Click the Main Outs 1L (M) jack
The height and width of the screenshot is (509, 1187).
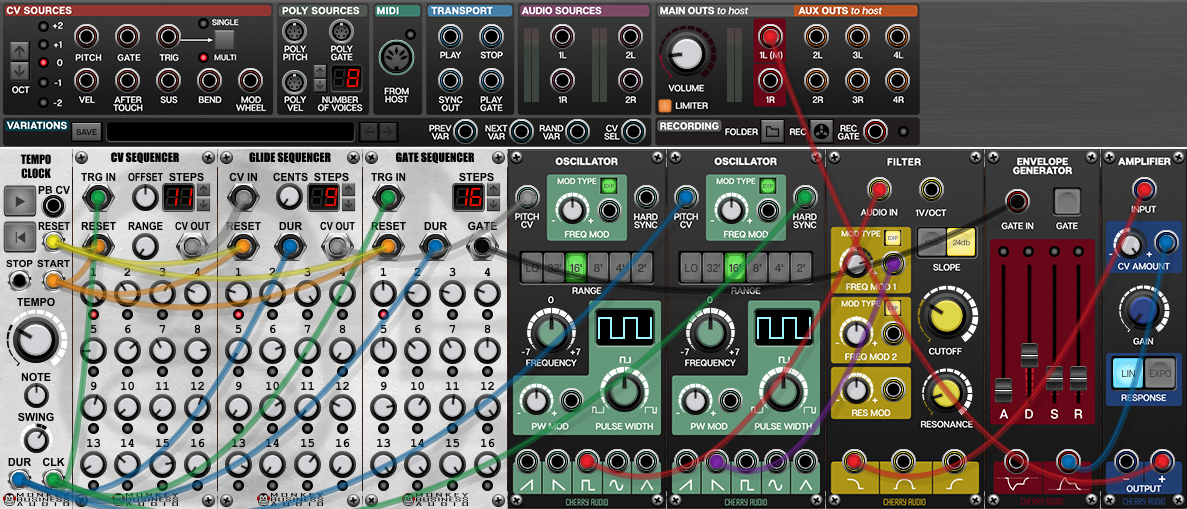(x=770, y=36)
